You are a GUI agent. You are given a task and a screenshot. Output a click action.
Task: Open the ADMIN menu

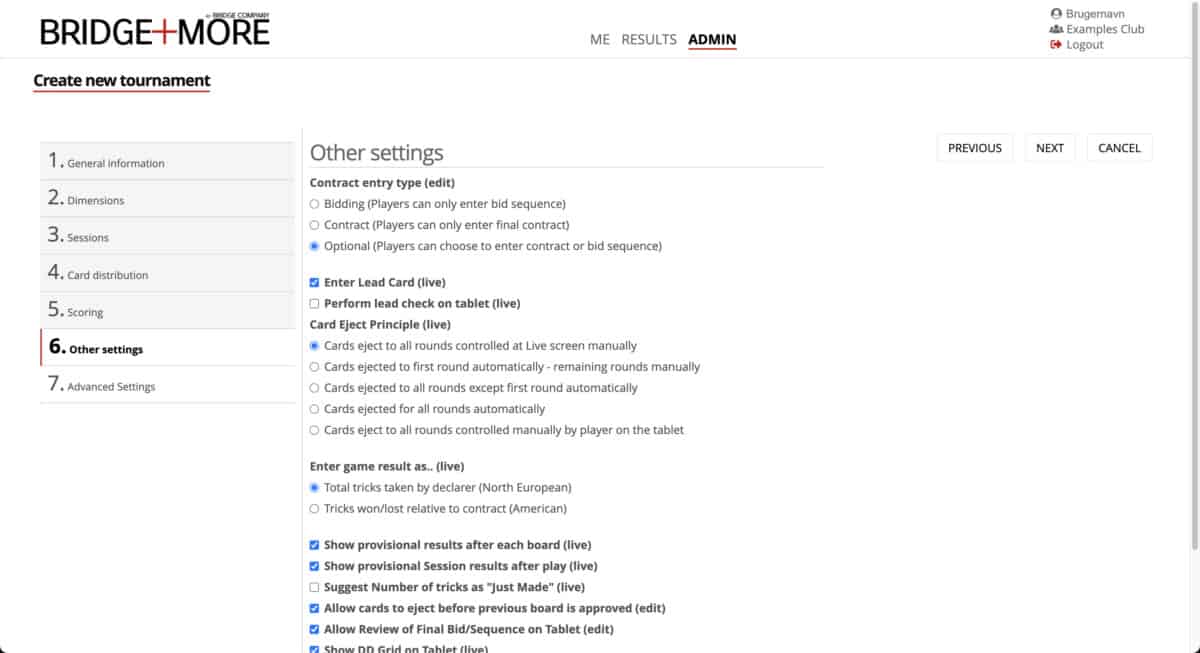click(712, 40)
